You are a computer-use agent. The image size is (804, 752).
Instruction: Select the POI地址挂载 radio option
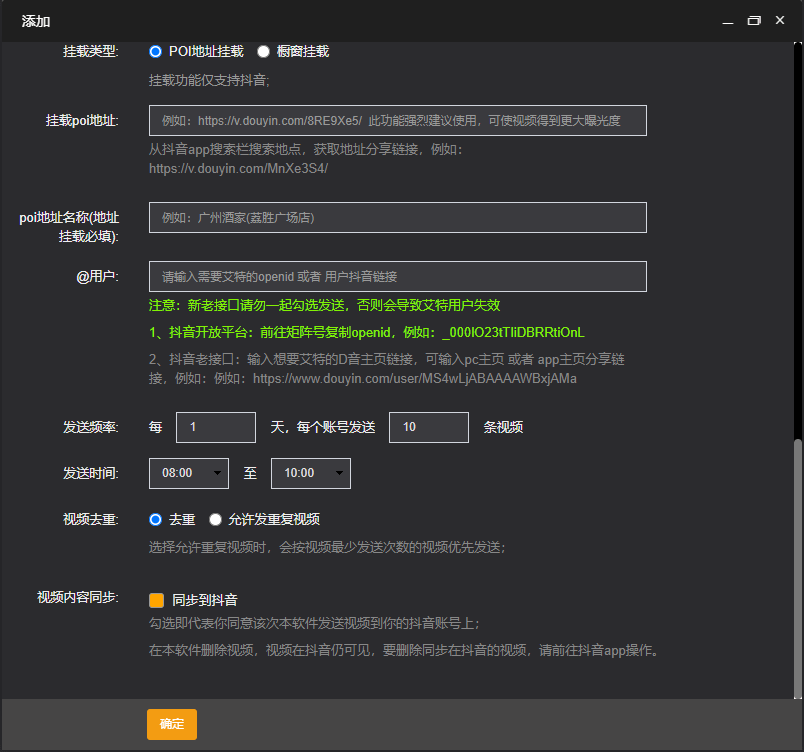155,51
